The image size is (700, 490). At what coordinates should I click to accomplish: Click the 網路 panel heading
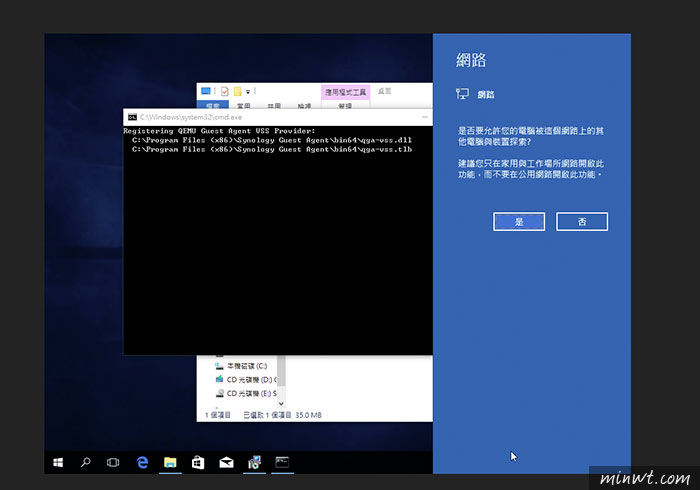471,60
